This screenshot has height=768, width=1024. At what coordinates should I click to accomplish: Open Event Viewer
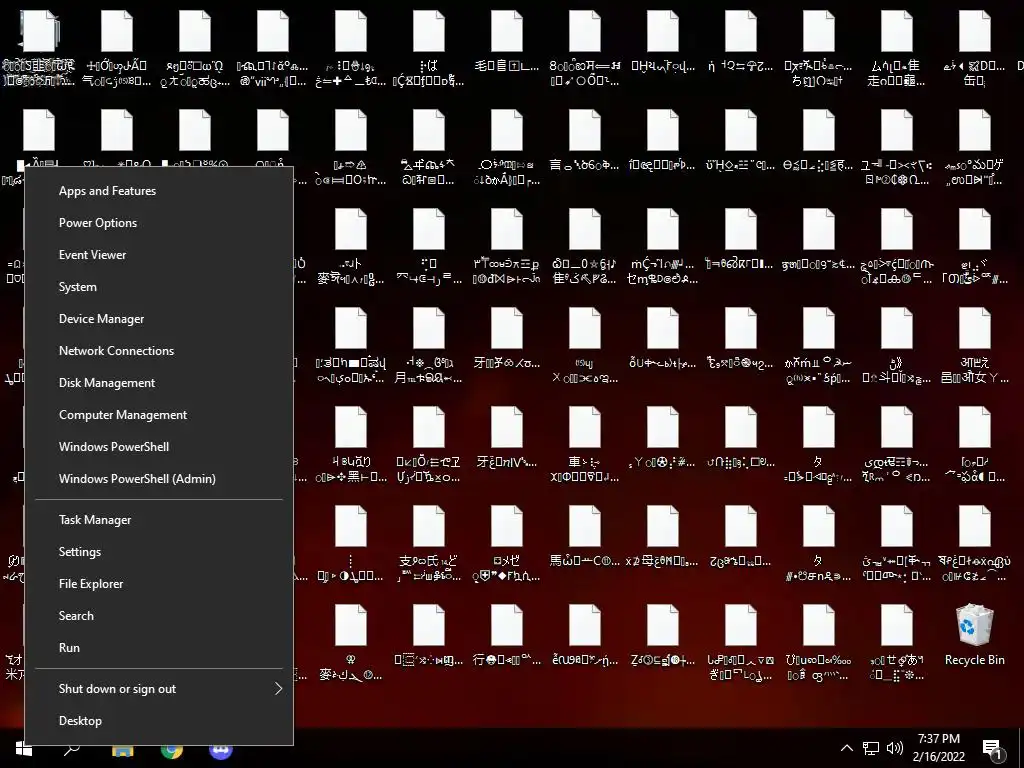(x=159, y=255)
